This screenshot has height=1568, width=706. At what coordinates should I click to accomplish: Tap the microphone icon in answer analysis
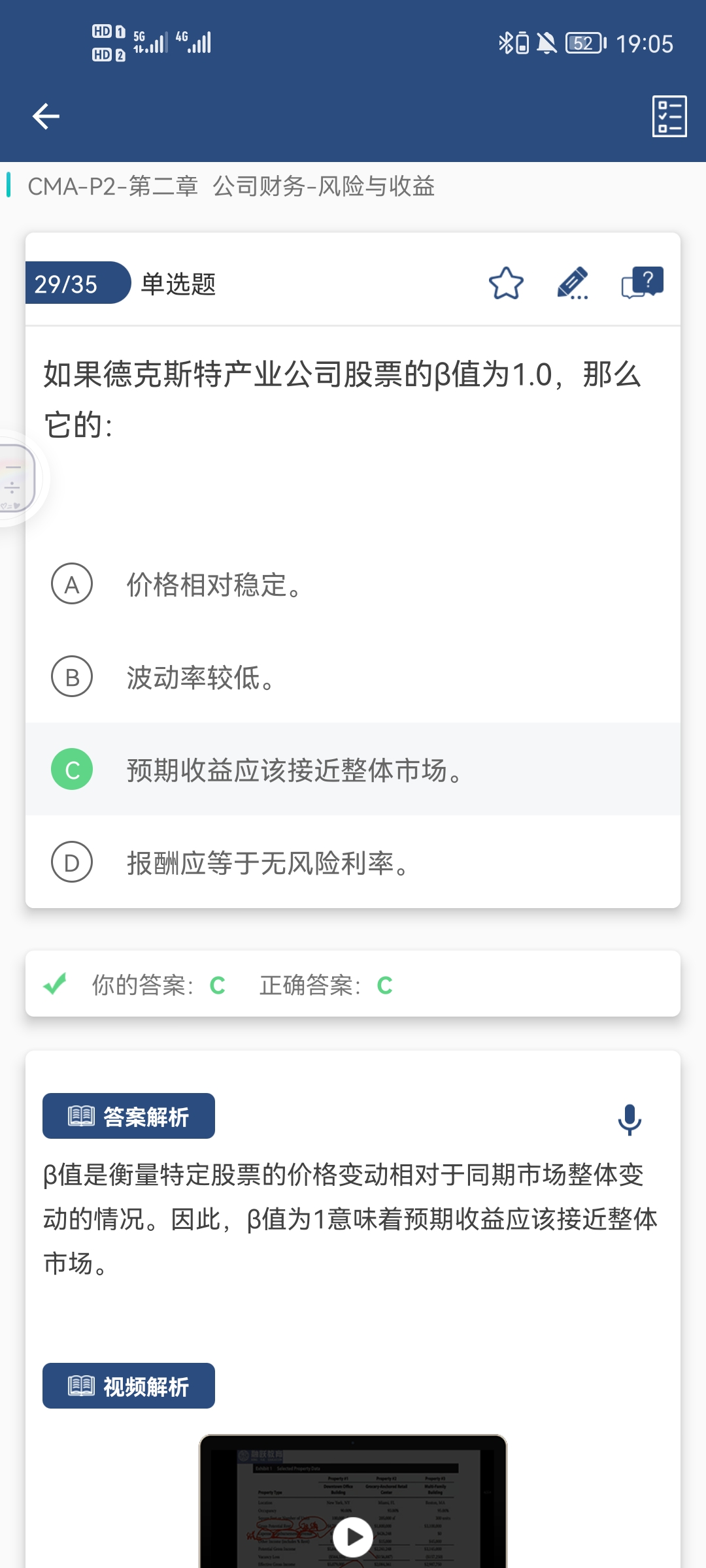630,1119
